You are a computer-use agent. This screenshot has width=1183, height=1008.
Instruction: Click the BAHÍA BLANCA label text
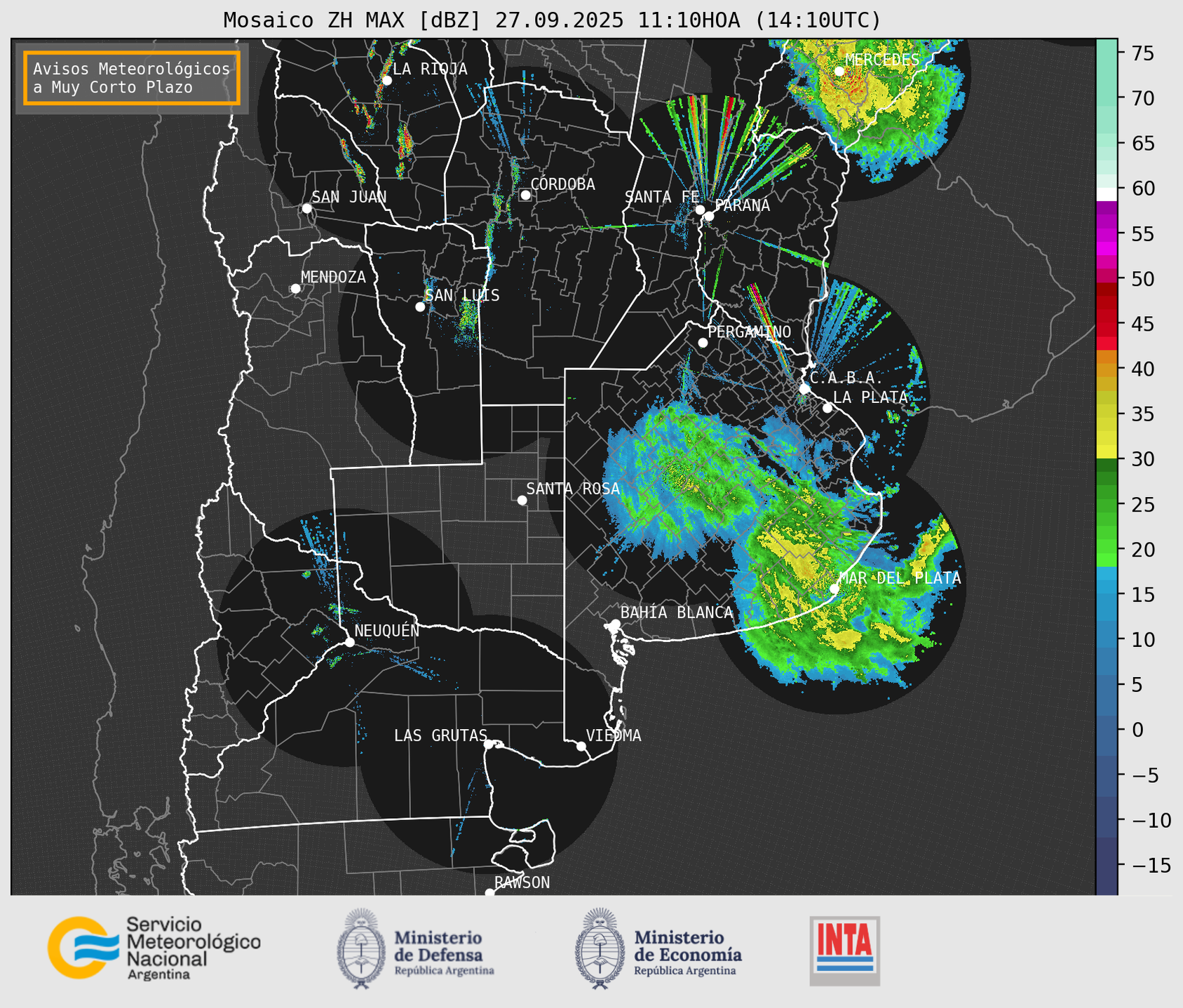click(x=677, y=613)
